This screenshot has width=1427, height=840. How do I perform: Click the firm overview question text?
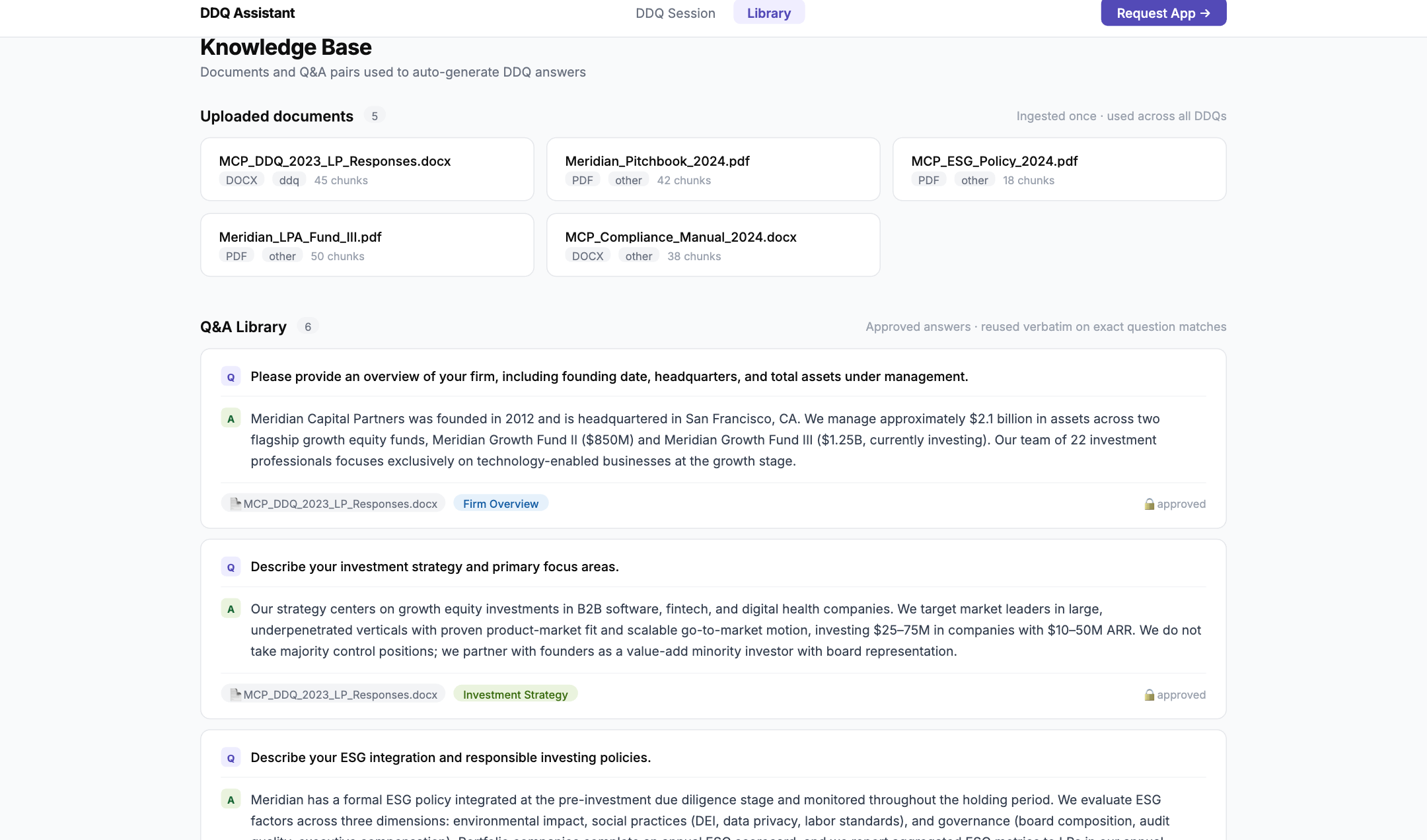click(x=609, y=377)
